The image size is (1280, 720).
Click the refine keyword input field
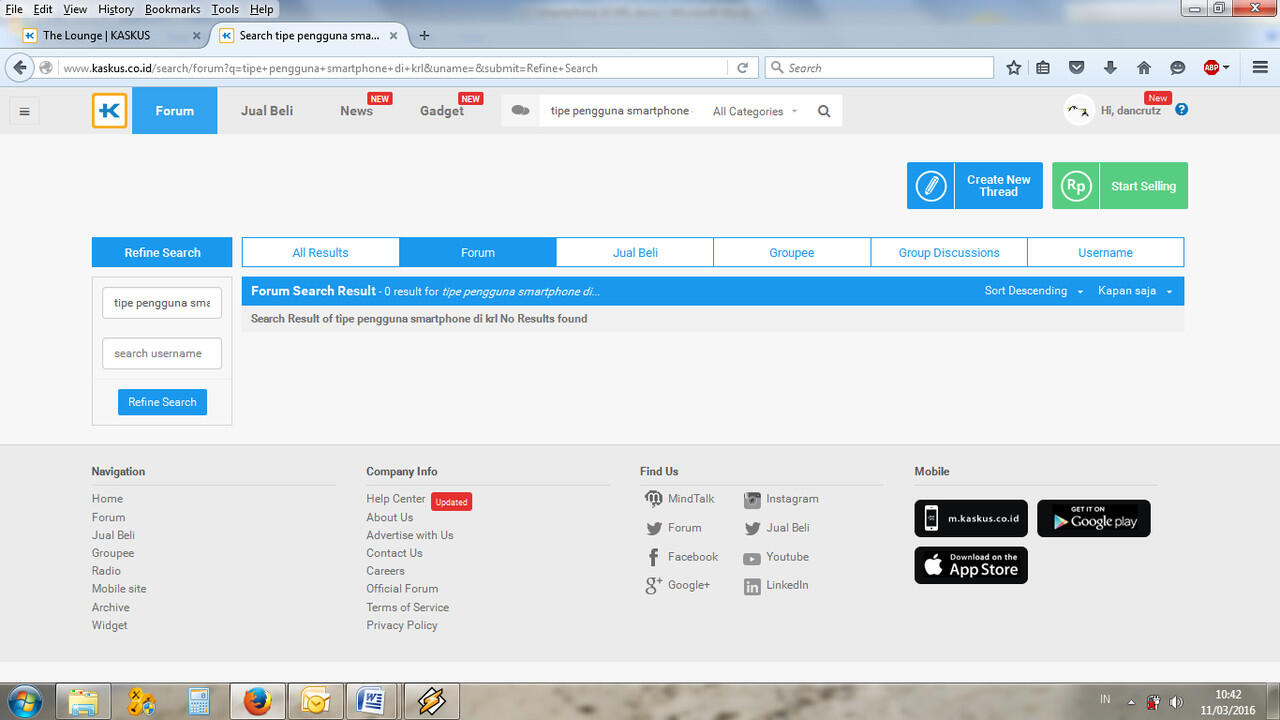click(x=162, y=303)
